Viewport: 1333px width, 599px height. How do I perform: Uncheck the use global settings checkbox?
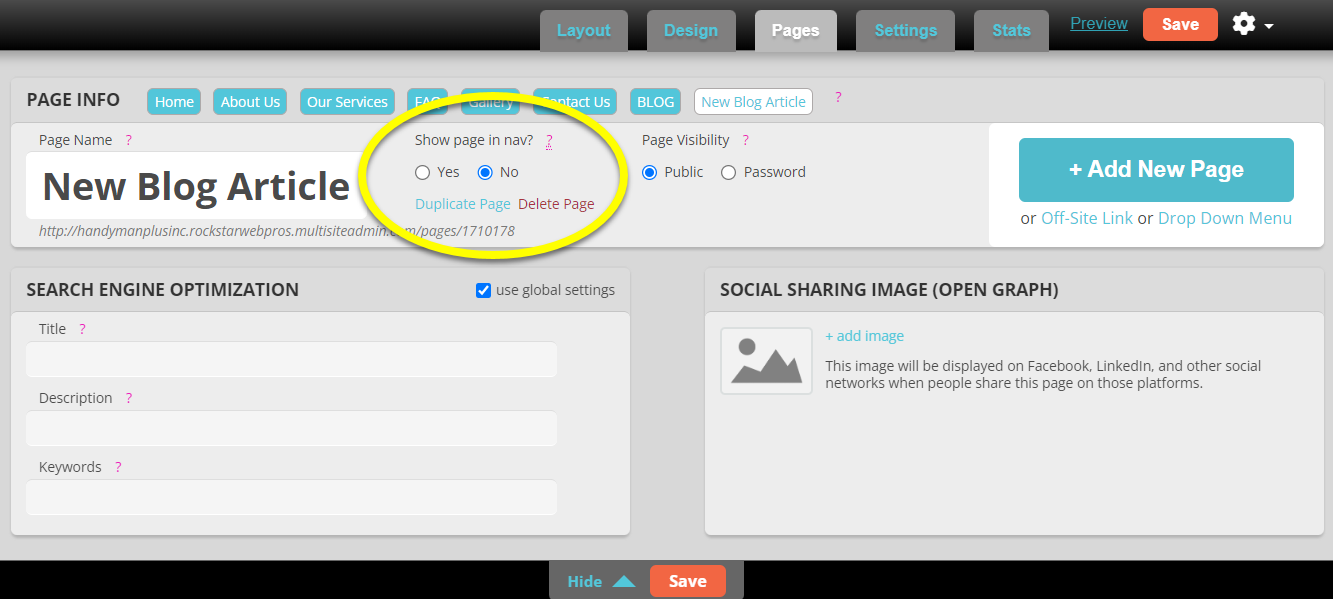coord(483,289)
